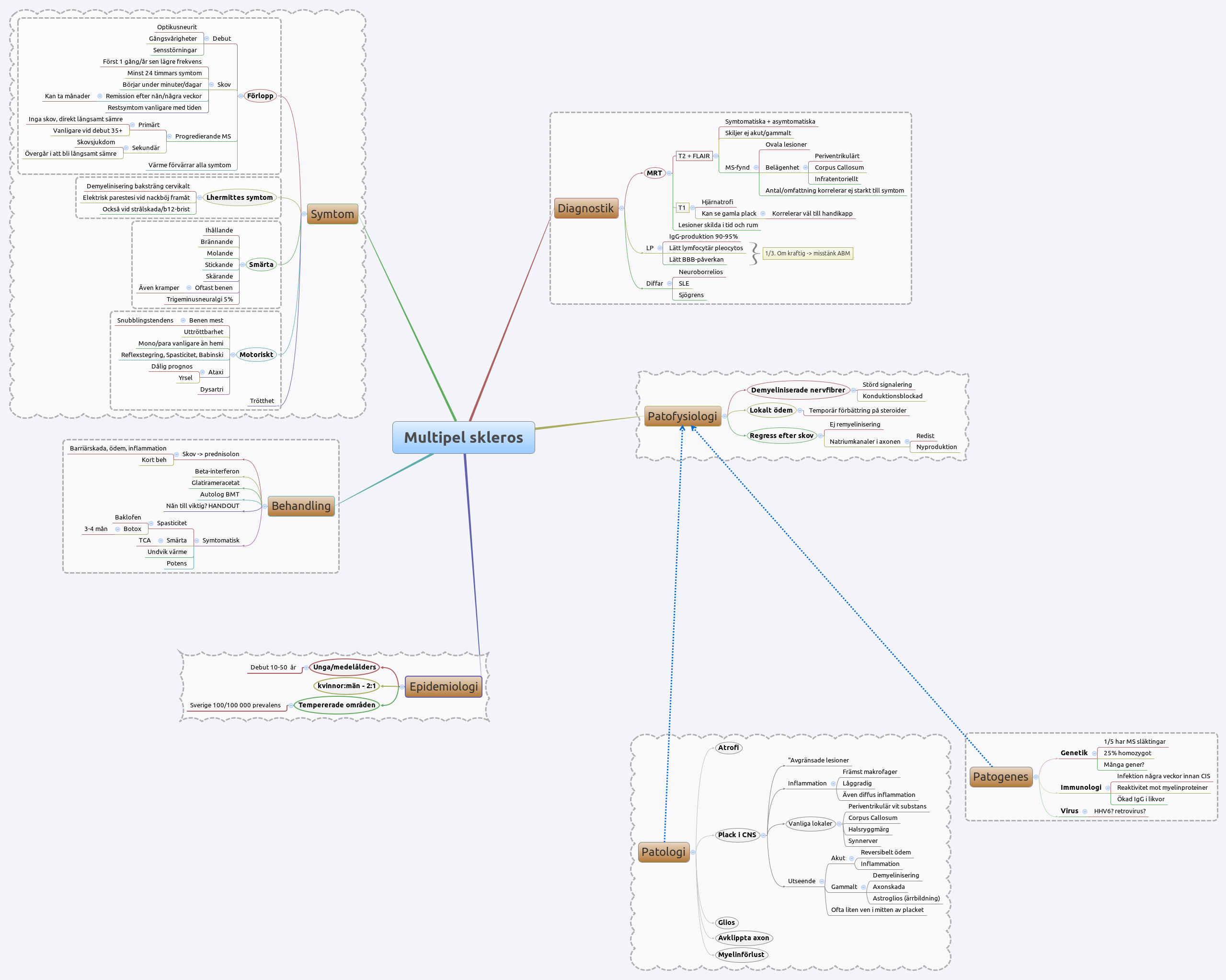Select the "Epidemiologi" topic node
Image resolution: width=1226 pixels, height=980 pixels.
click(x=443, y=687)
